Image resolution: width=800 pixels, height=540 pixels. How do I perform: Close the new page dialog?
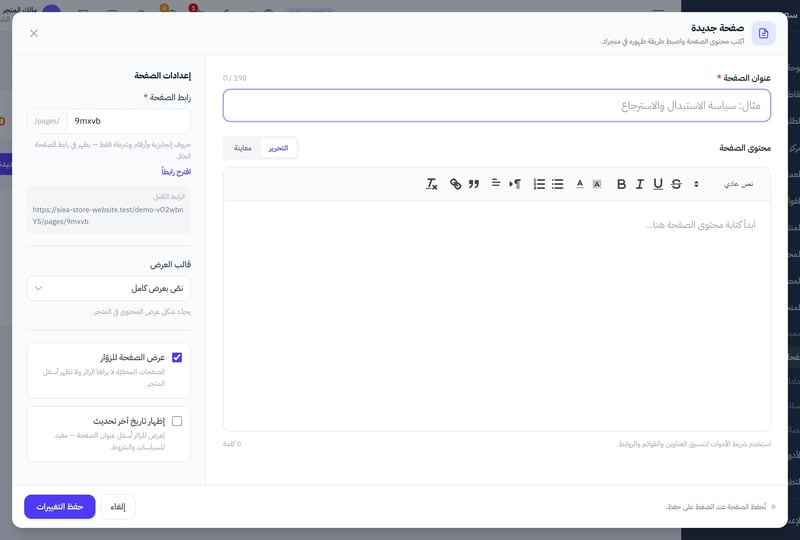[x=34, y=34]
